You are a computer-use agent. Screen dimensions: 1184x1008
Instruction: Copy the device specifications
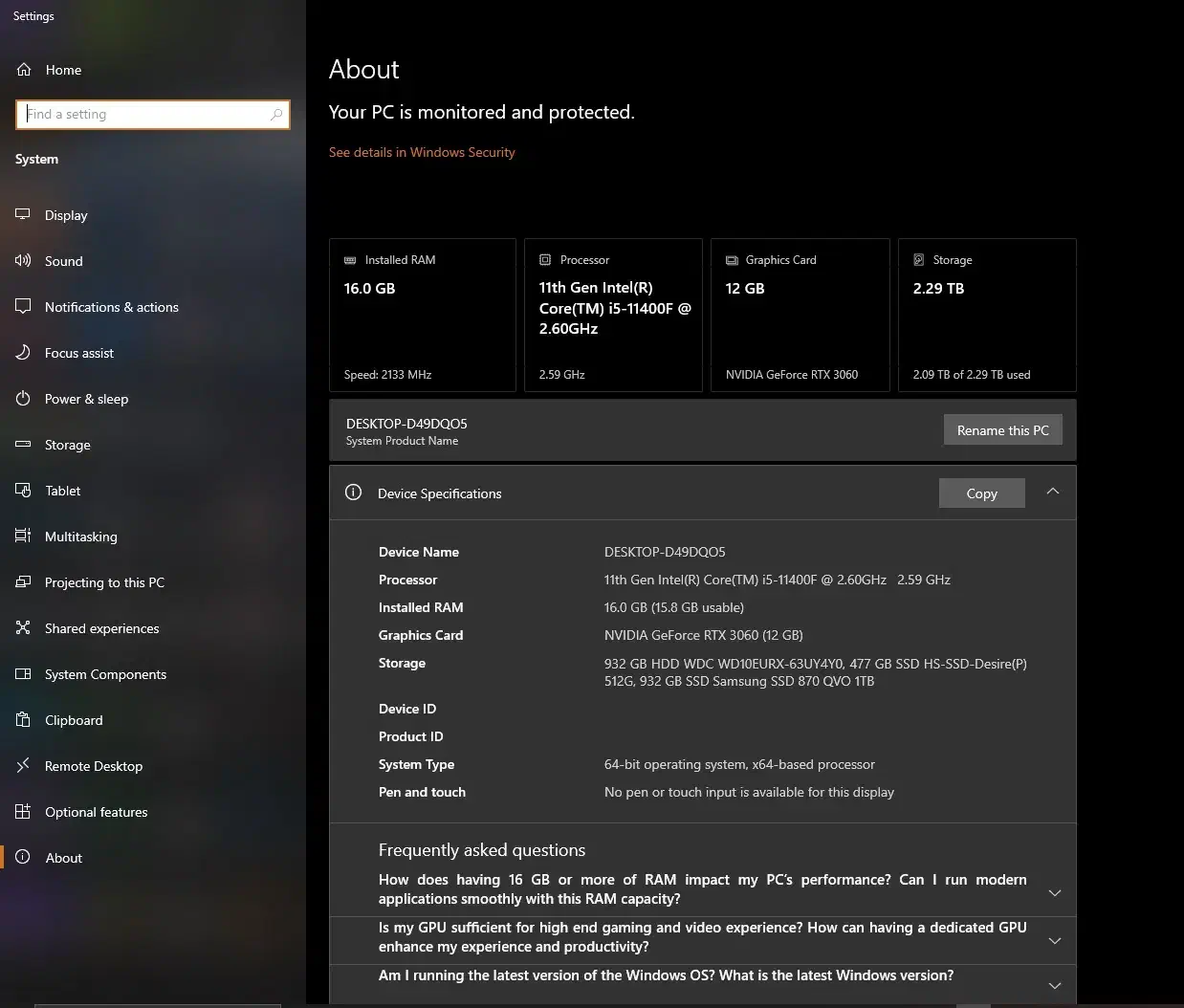[x=981, y=493]
